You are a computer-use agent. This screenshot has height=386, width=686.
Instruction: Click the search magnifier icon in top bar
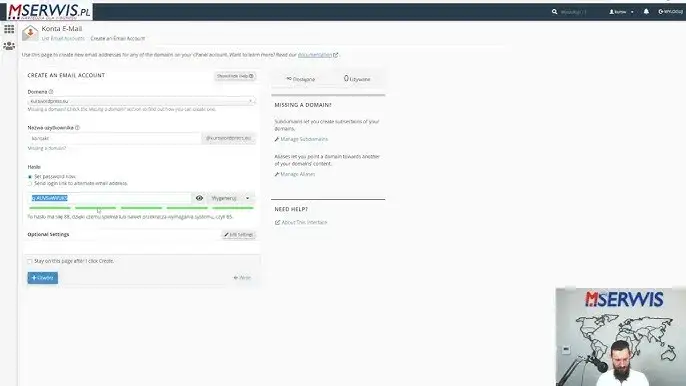click(x=554, y=12)
